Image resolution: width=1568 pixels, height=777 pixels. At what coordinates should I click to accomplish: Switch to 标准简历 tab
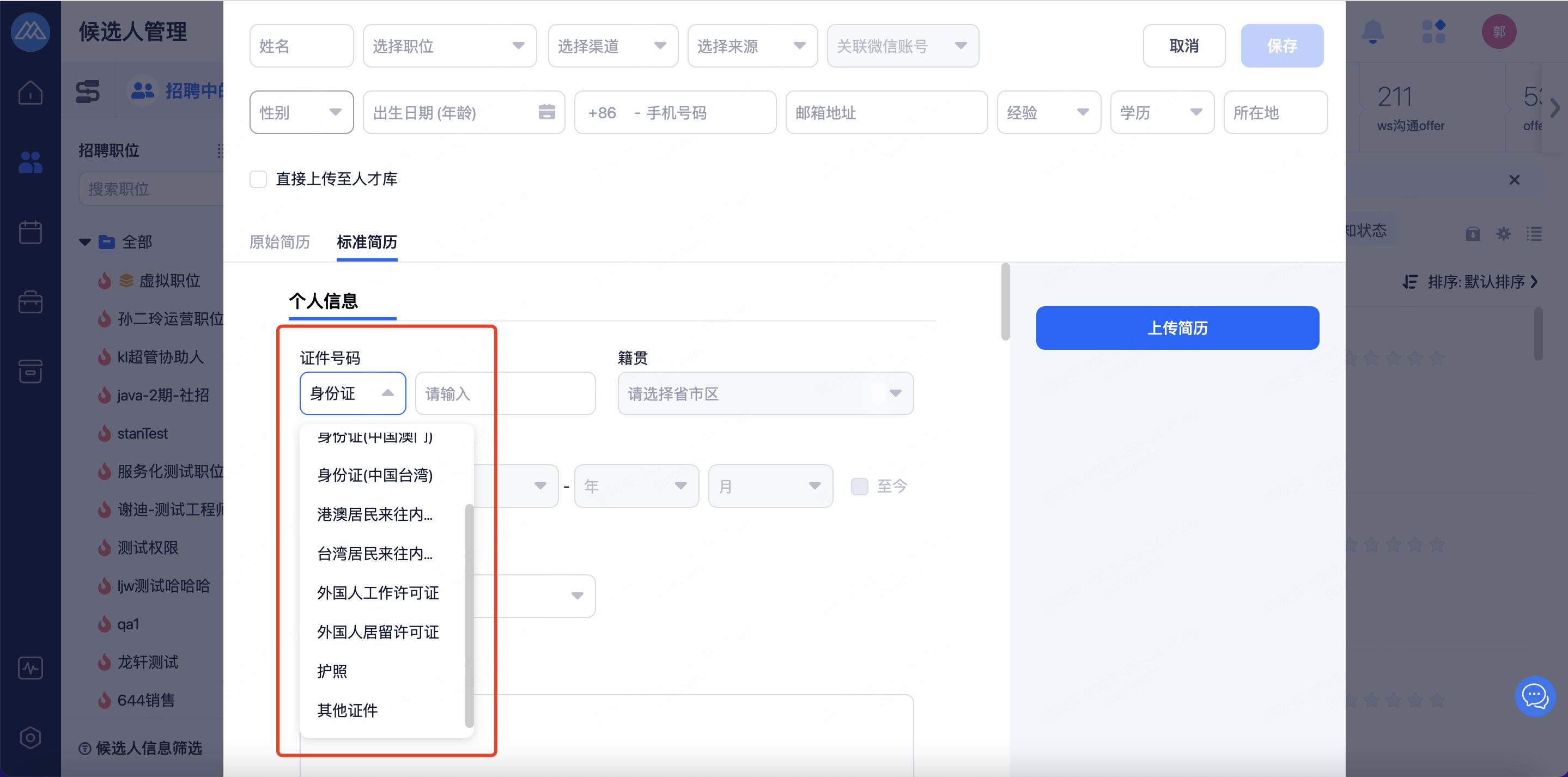coord(367,242)
